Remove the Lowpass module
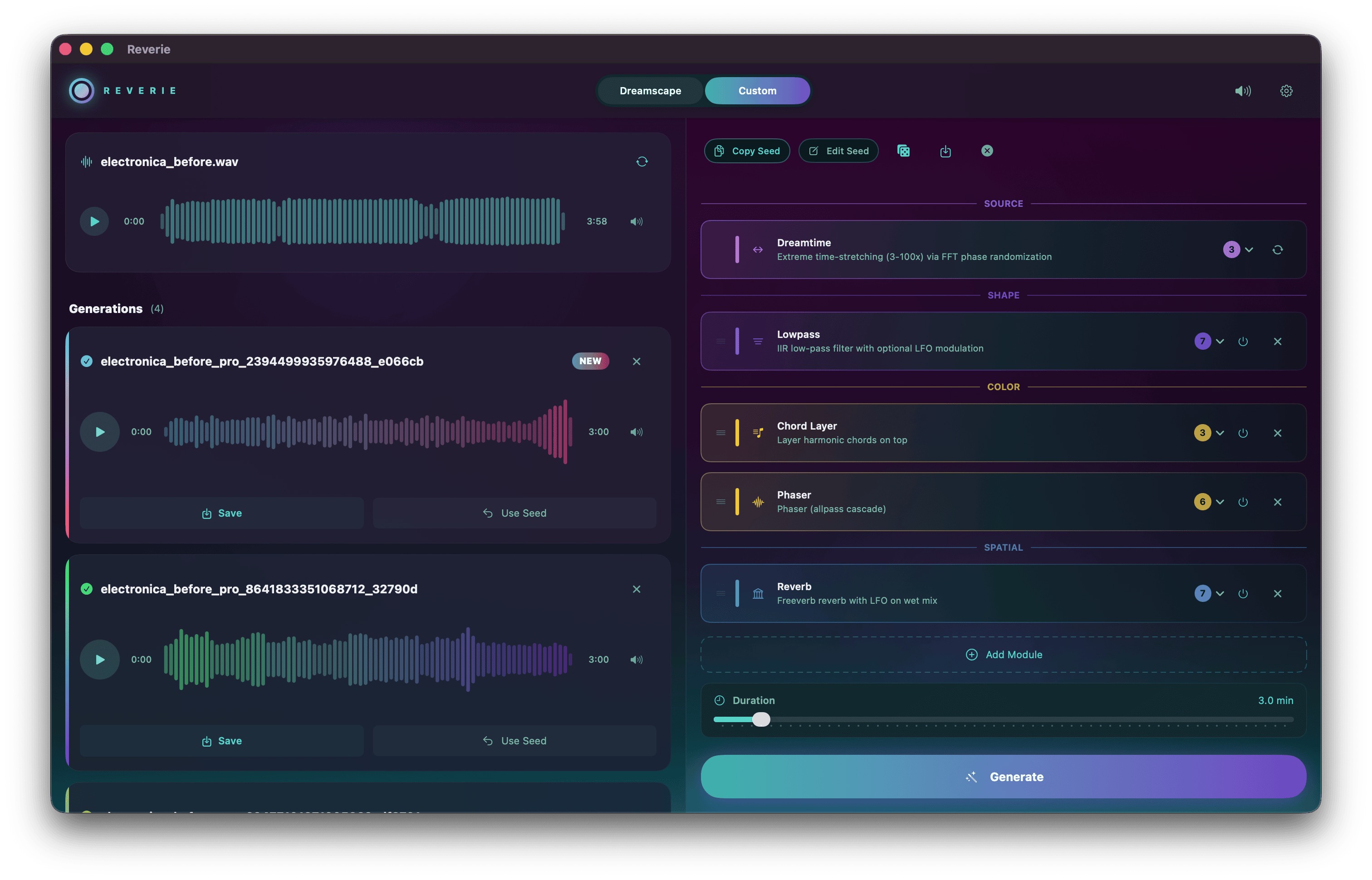This screenshot has width=1372, height=880. 1278,342
